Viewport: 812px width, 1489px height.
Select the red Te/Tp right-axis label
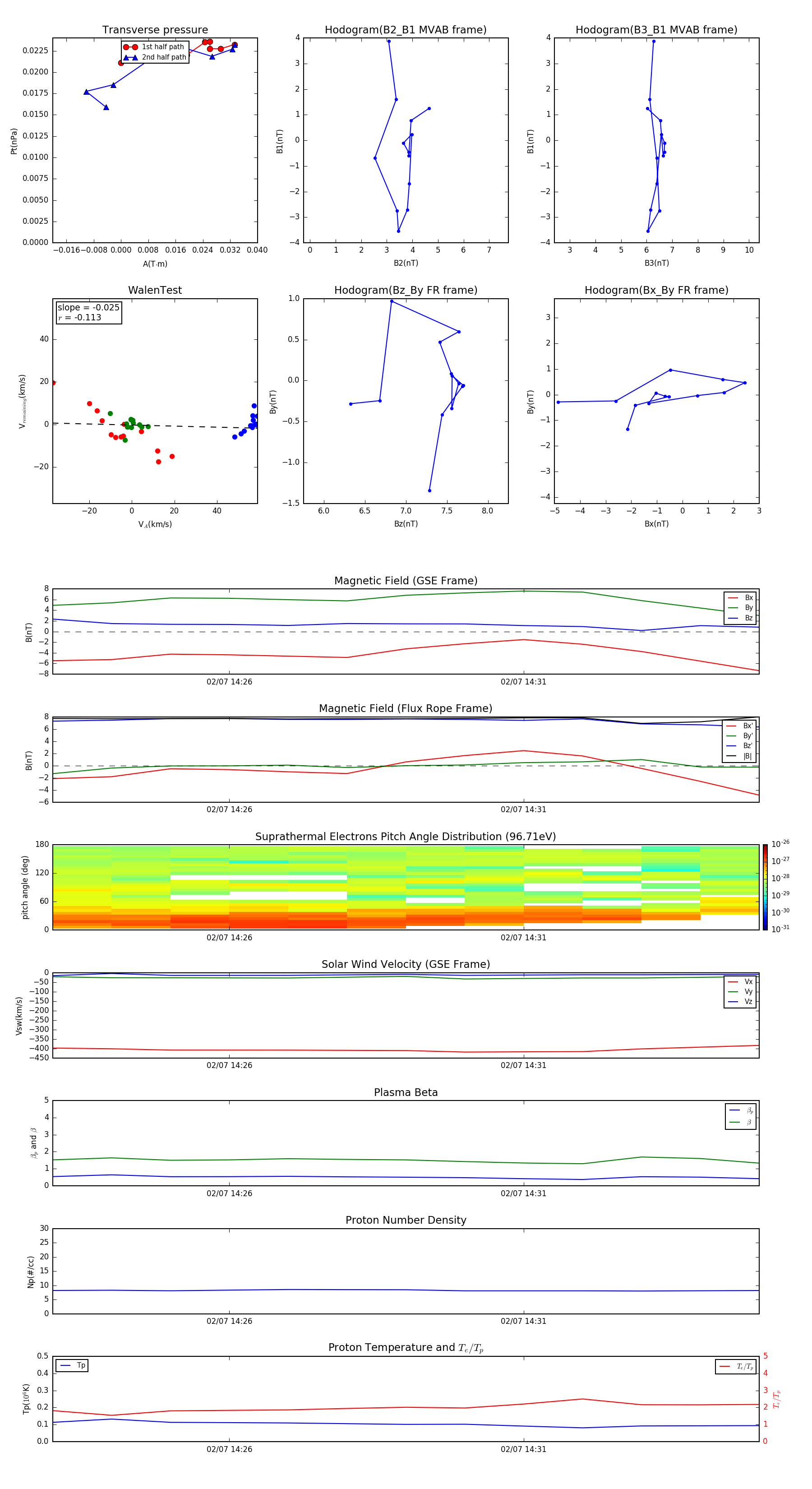pyautogui.click(x=777, y=1399)
